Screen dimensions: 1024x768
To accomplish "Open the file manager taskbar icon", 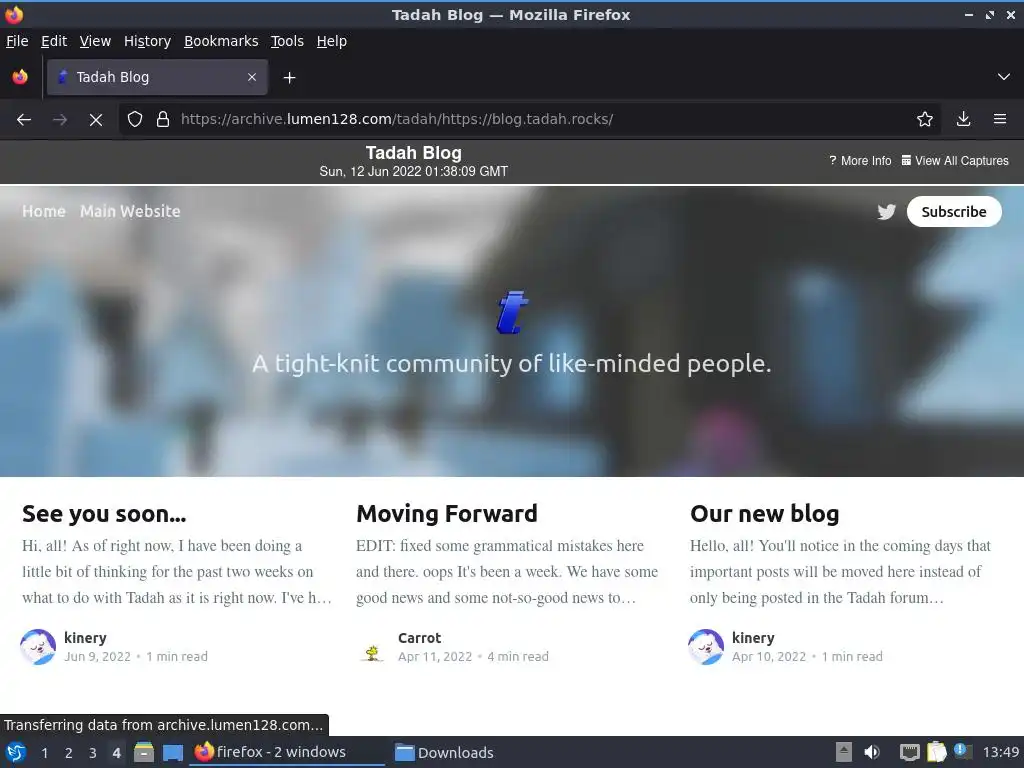I will pyautogui.click(x=144, y=752).
